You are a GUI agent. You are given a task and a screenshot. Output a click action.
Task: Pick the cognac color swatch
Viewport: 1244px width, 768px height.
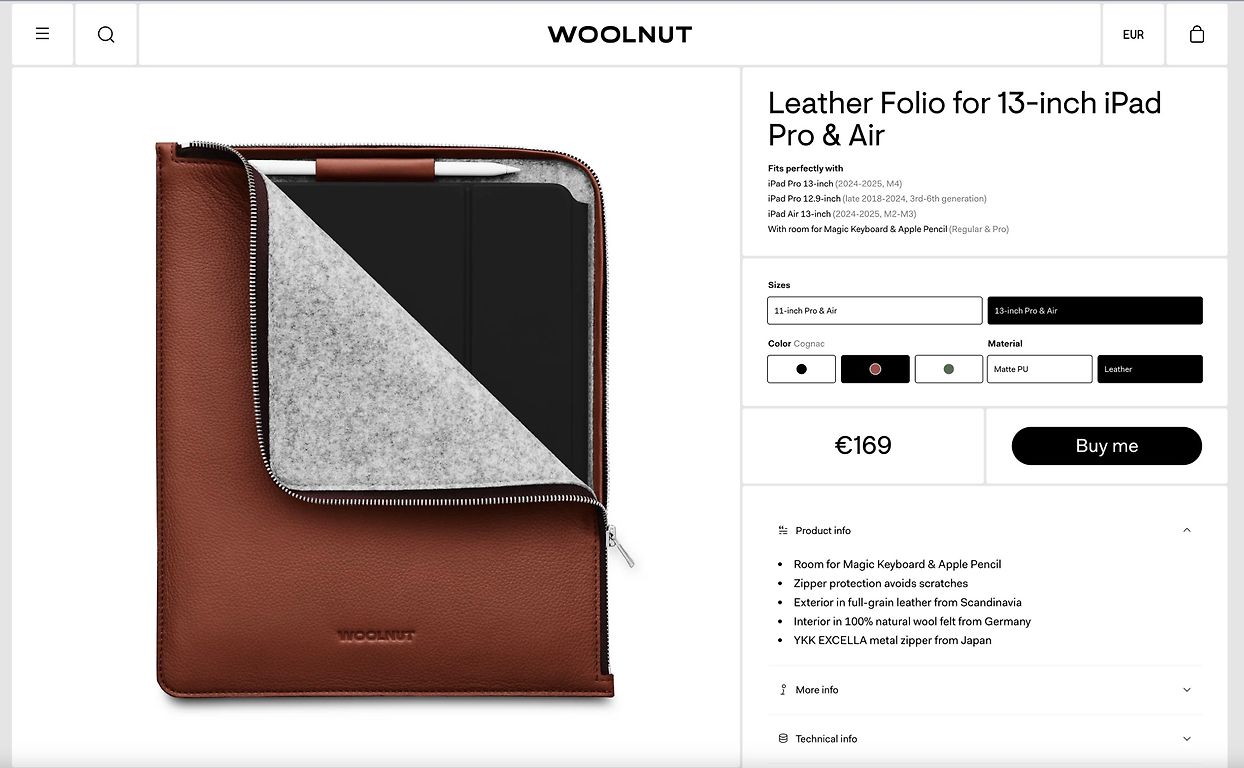[x=875, y=369]
